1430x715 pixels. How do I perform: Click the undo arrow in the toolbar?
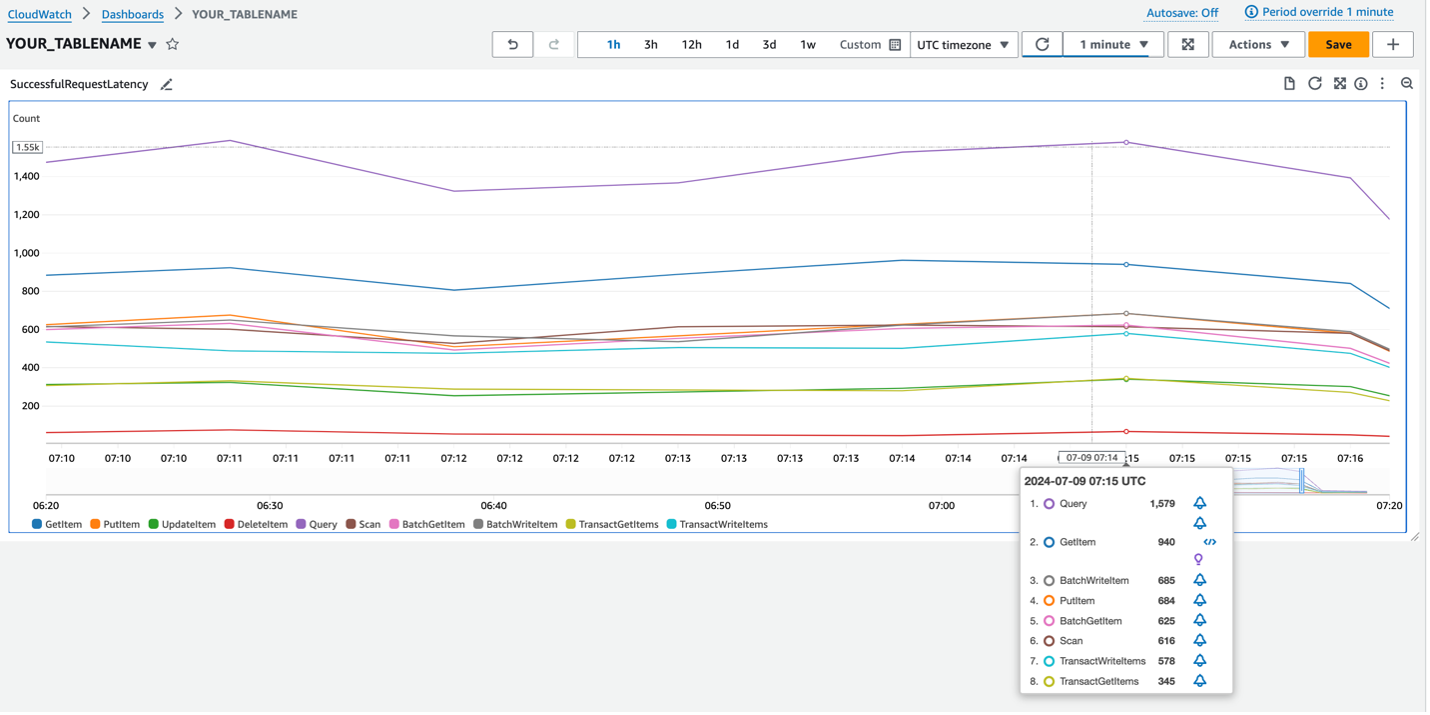512,44
